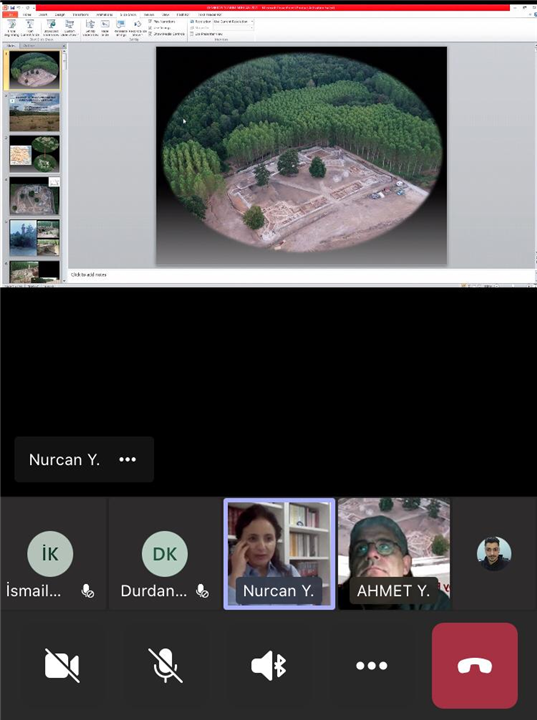
Task: Select İsmail's participant tile with the İK avatar
Action: (x=53, y=554)
